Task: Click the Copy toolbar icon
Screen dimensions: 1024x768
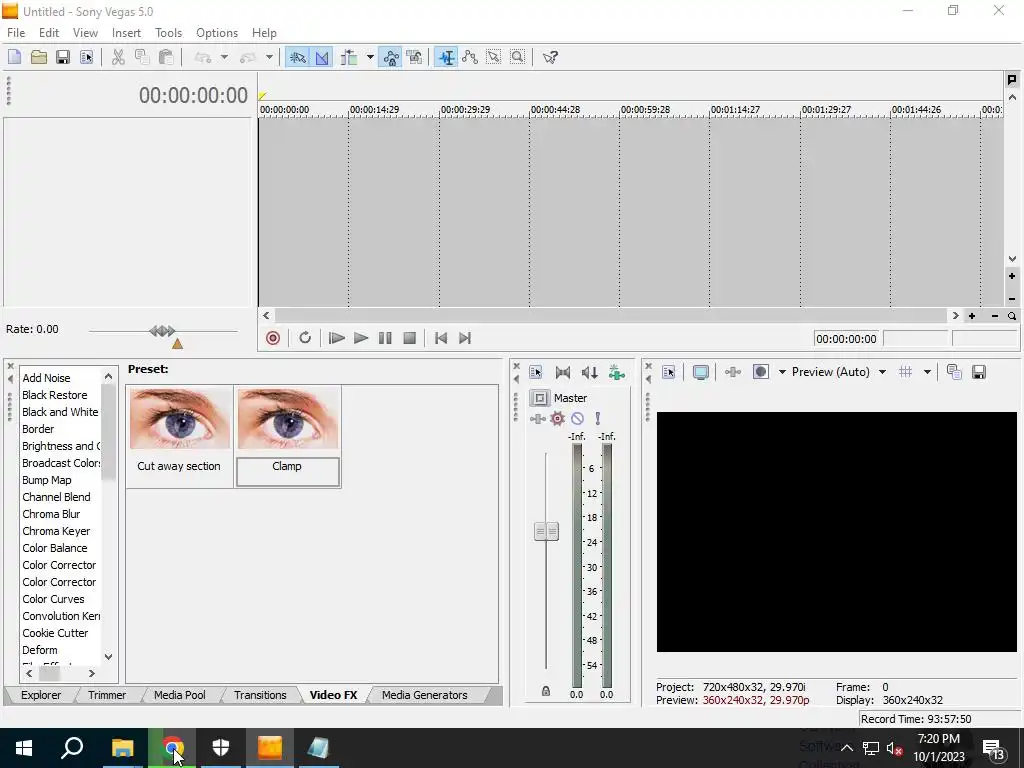Action: click(x=142, y=57)
